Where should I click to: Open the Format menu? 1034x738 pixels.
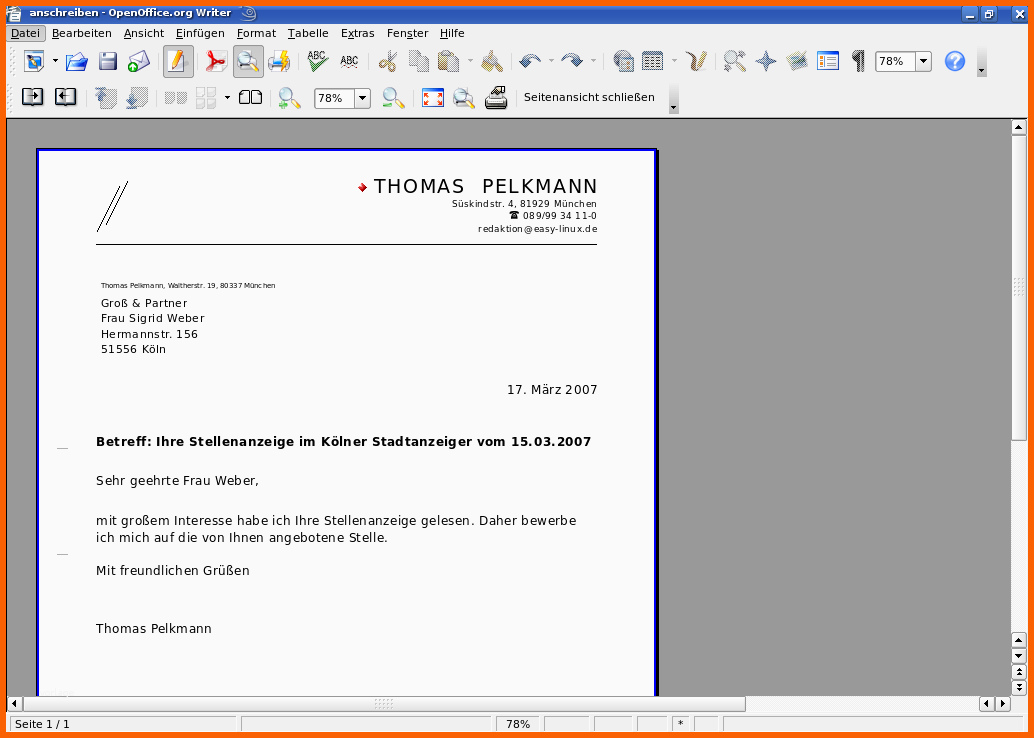[x=256, y=33]
